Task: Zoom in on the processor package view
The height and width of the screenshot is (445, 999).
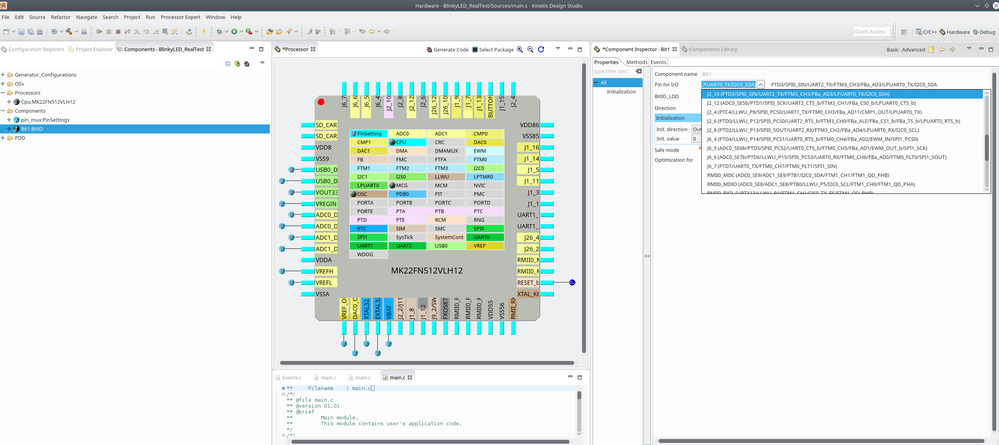Action: (x=520, y=49)
